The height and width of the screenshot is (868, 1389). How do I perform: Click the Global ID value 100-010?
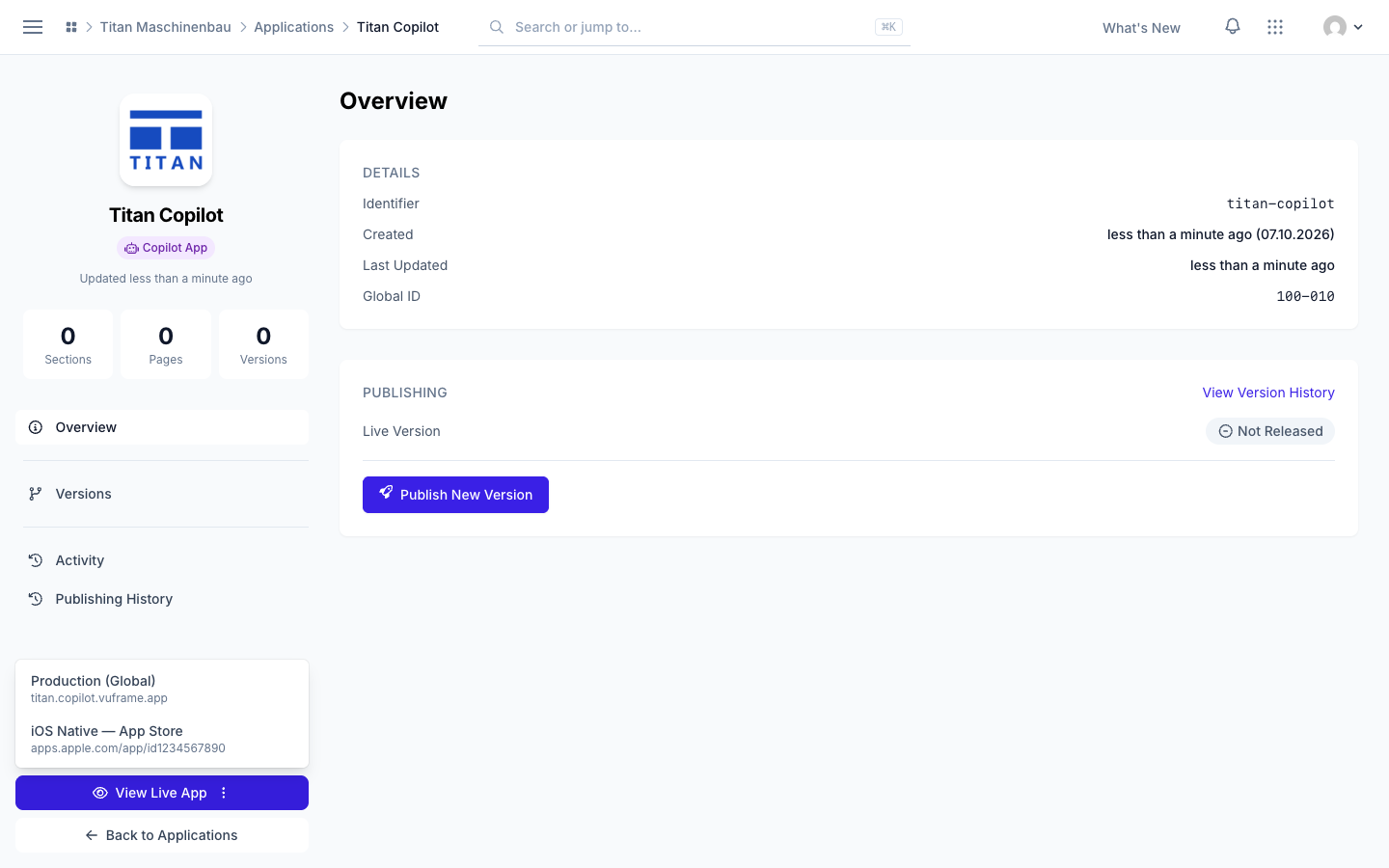click(x=1305, y=296)
